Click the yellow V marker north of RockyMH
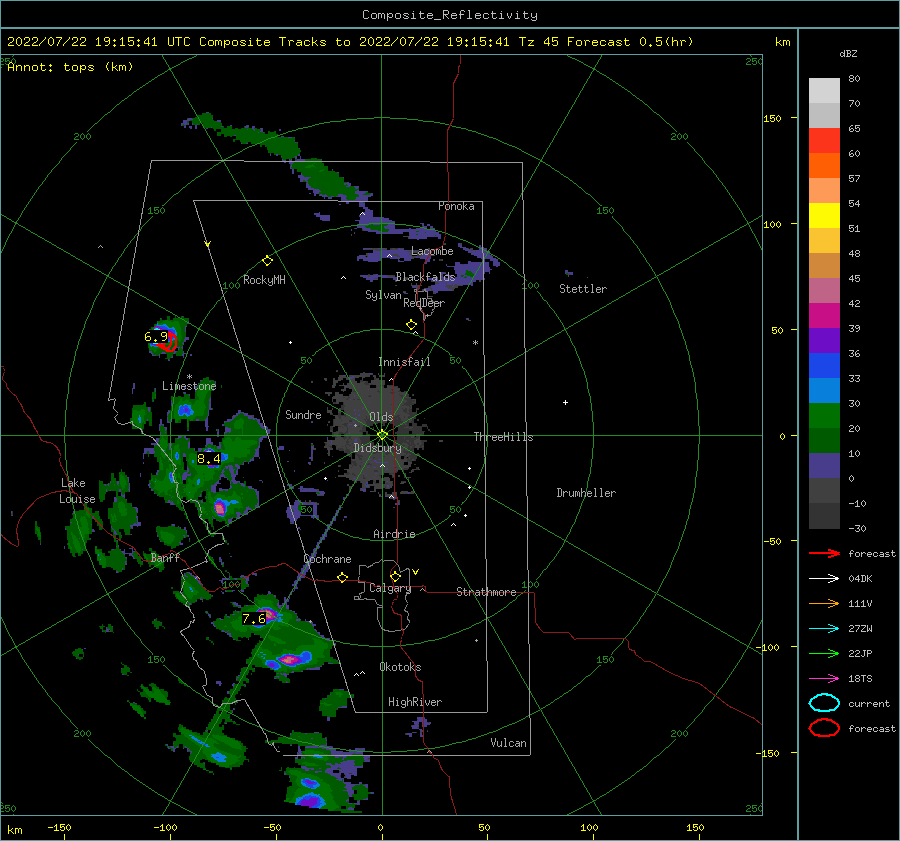This screenshot has height=841, width=900. click(208, 244)
